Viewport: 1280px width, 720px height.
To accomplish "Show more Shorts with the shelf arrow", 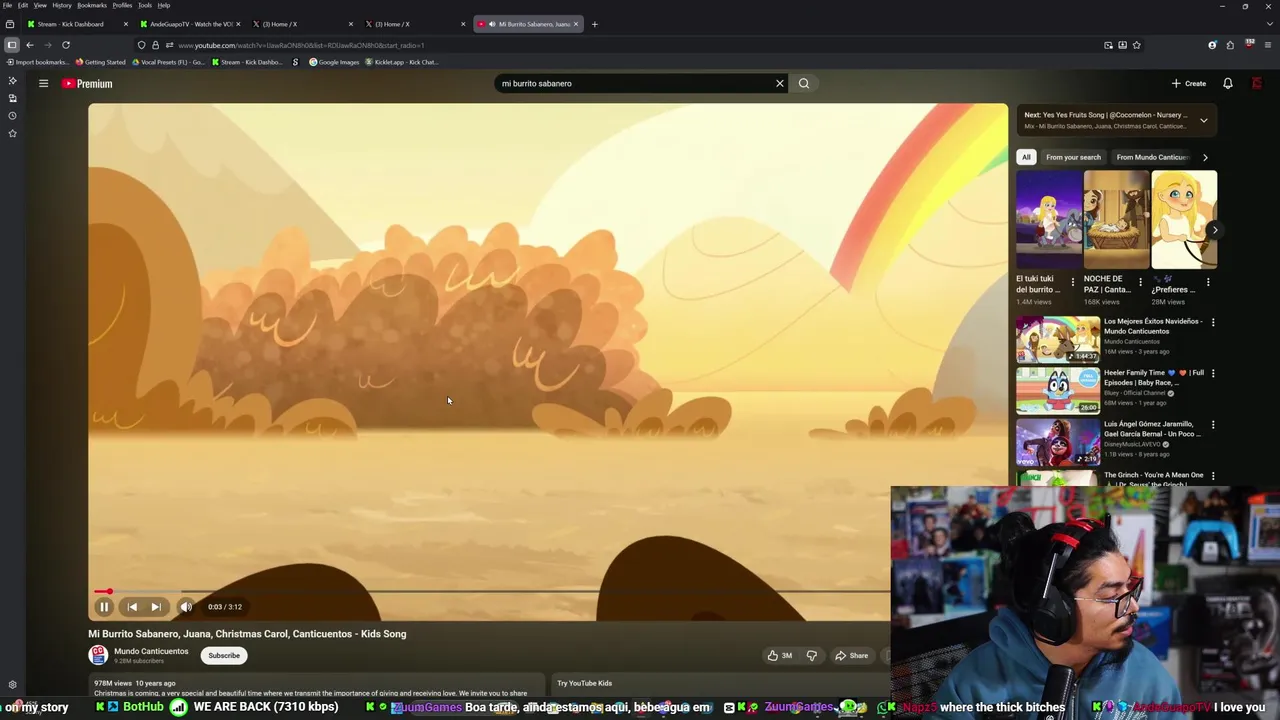I will (x=1215, y=230).
